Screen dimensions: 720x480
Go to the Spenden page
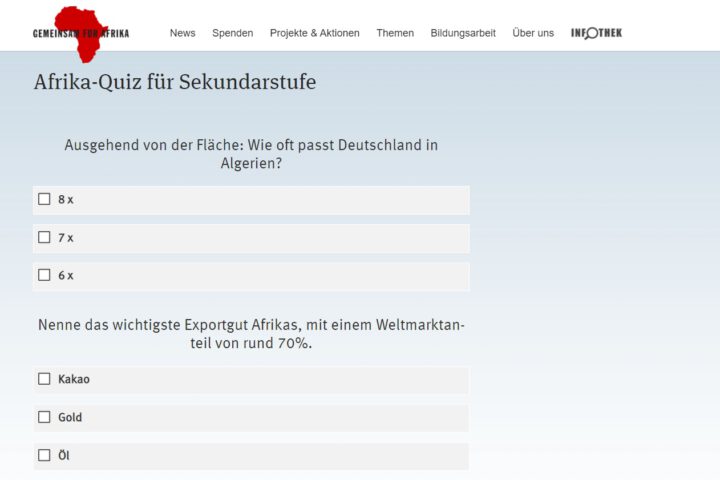pos(232,33)
